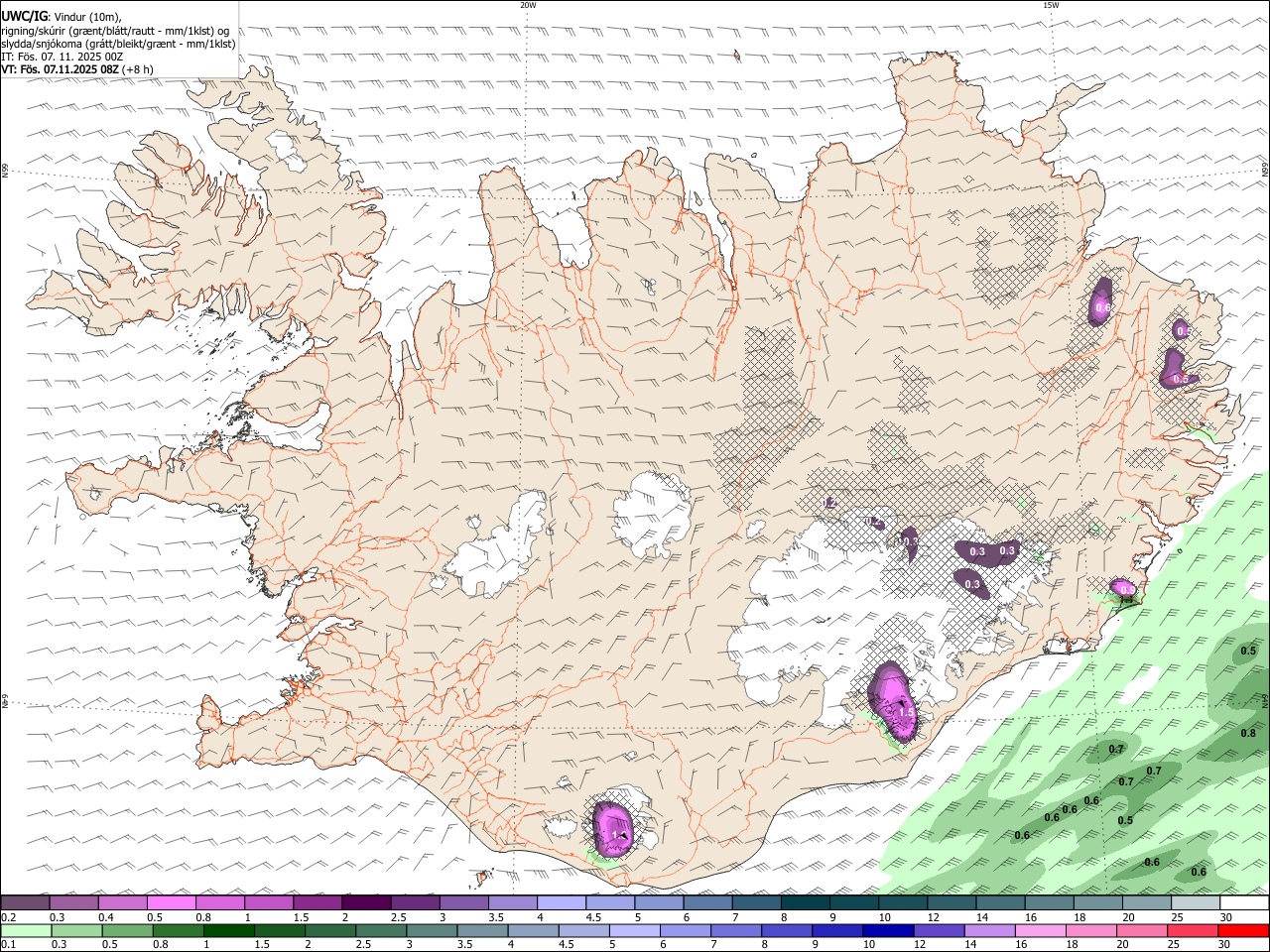Select lower scale swatch starting at 4
This screenshot has width=1270, height=952.
(x=532, y=931)
